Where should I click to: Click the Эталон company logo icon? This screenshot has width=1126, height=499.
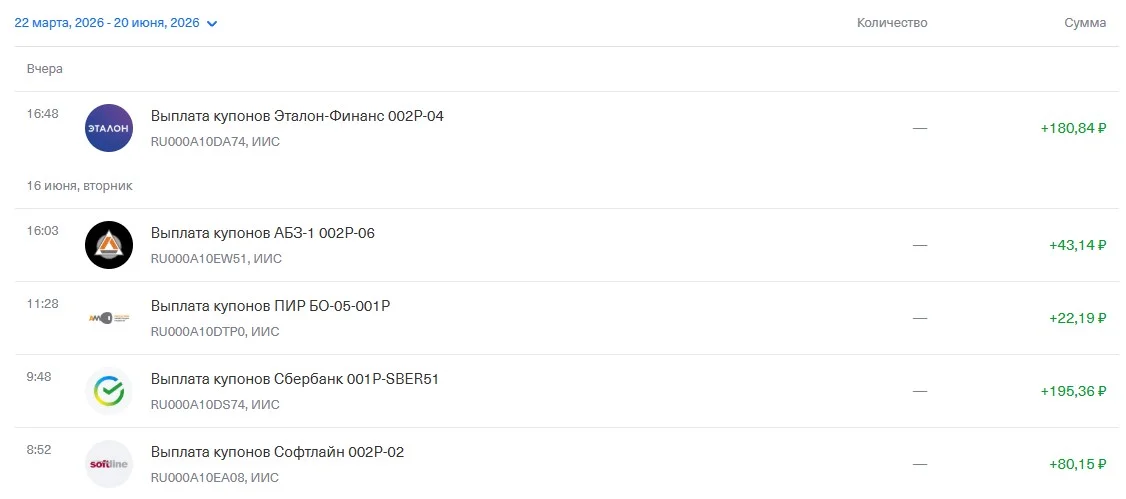(109, 128)
